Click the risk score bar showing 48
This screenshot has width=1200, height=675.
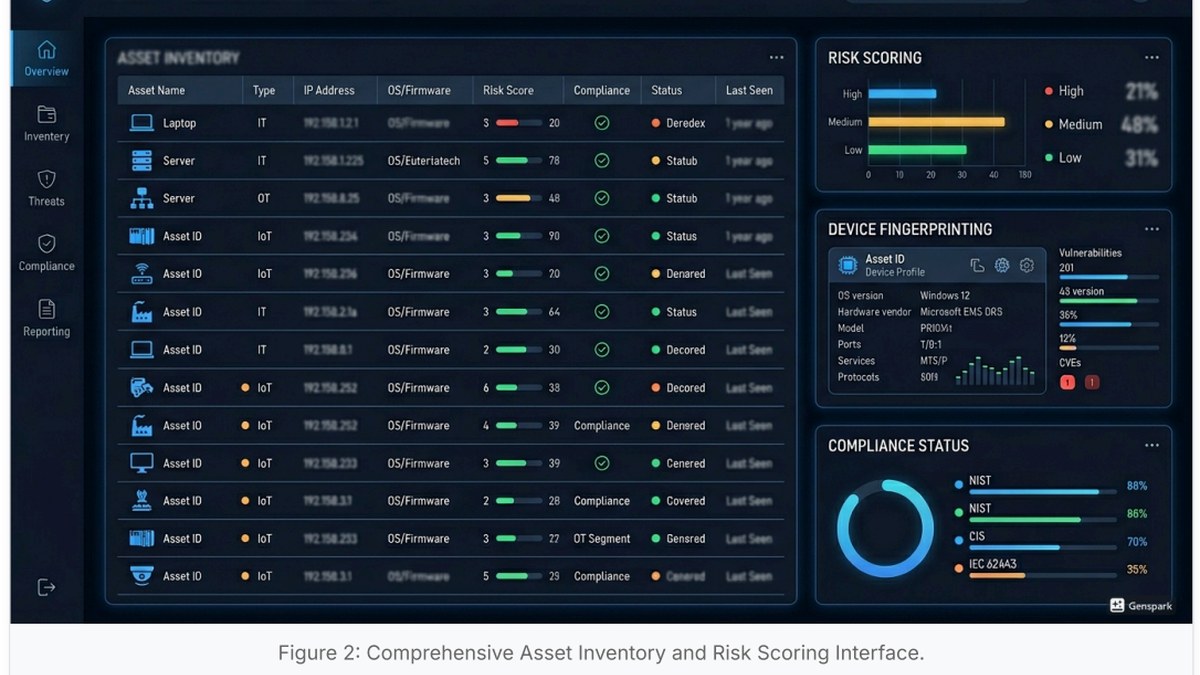coord(518,198)
